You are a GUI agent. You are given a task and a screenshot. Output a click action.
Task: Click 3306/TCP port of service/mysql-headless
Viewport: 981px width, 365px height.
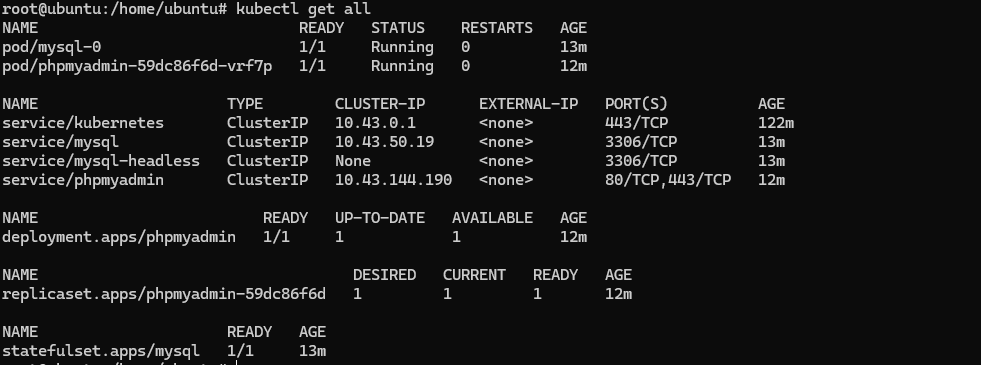[641, 162]
